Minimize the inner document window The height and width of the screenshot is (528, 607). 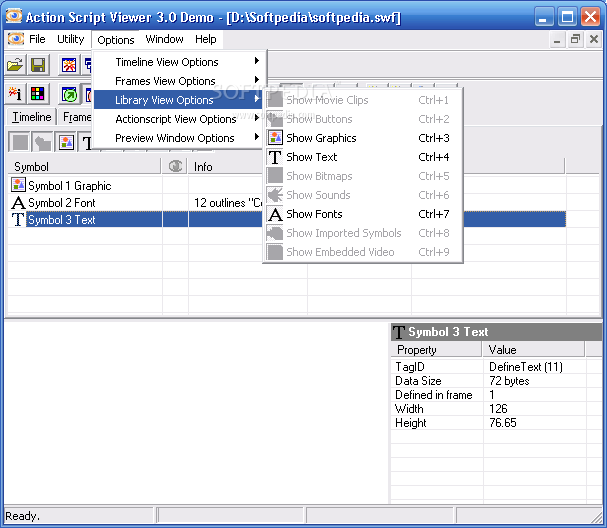pyautogui.click(x=557, y=39)
